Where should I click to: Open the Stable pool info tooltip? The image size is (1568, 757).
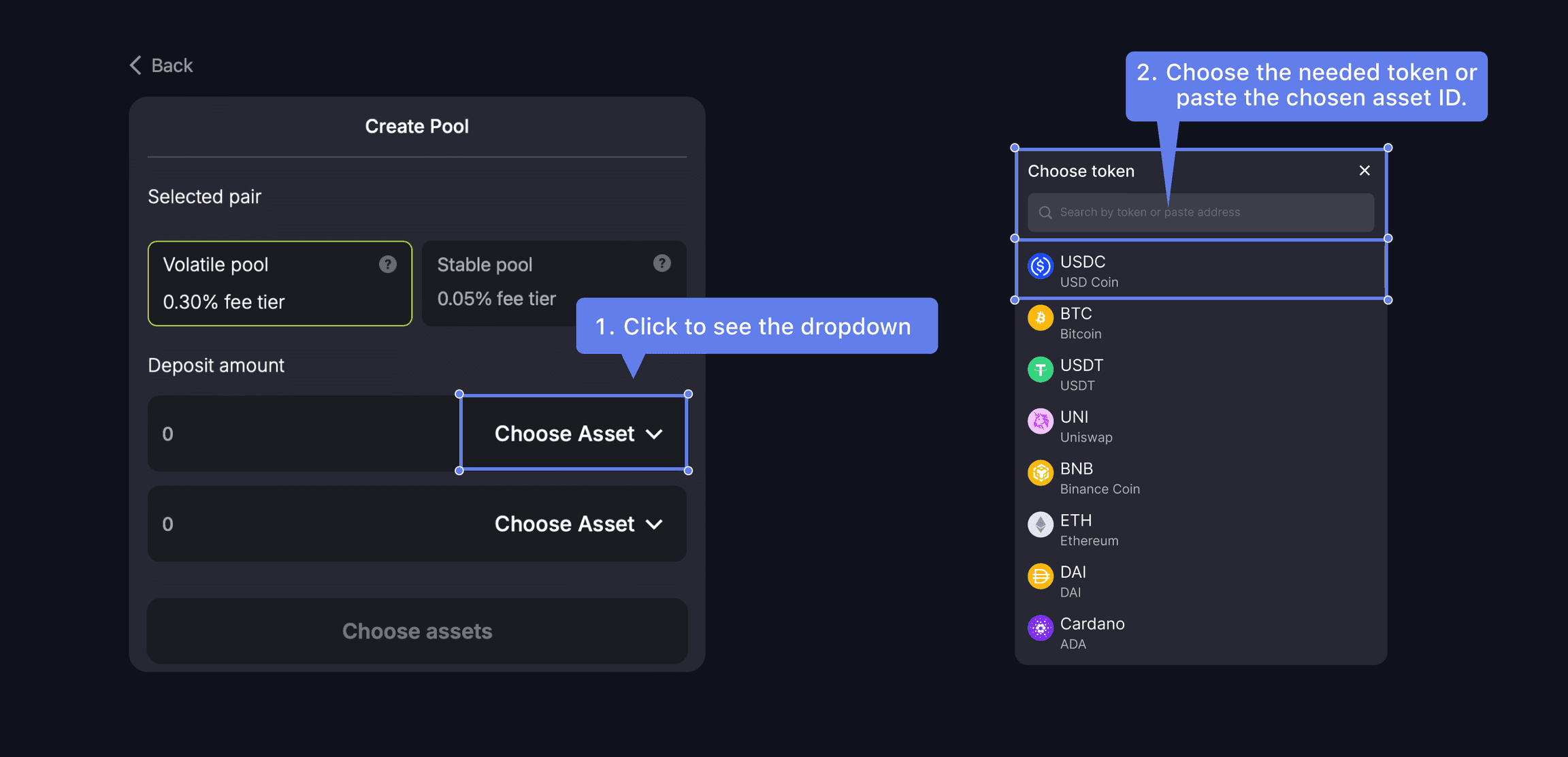point(662,264)
